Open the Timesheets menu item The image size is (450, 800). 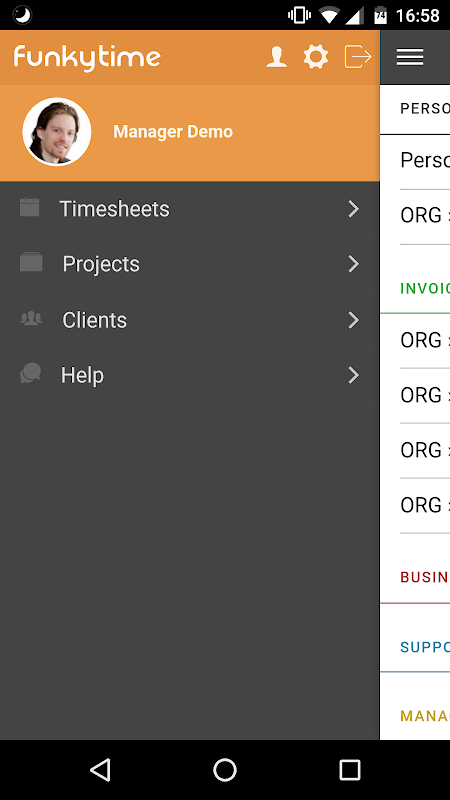tap(190, 209)
